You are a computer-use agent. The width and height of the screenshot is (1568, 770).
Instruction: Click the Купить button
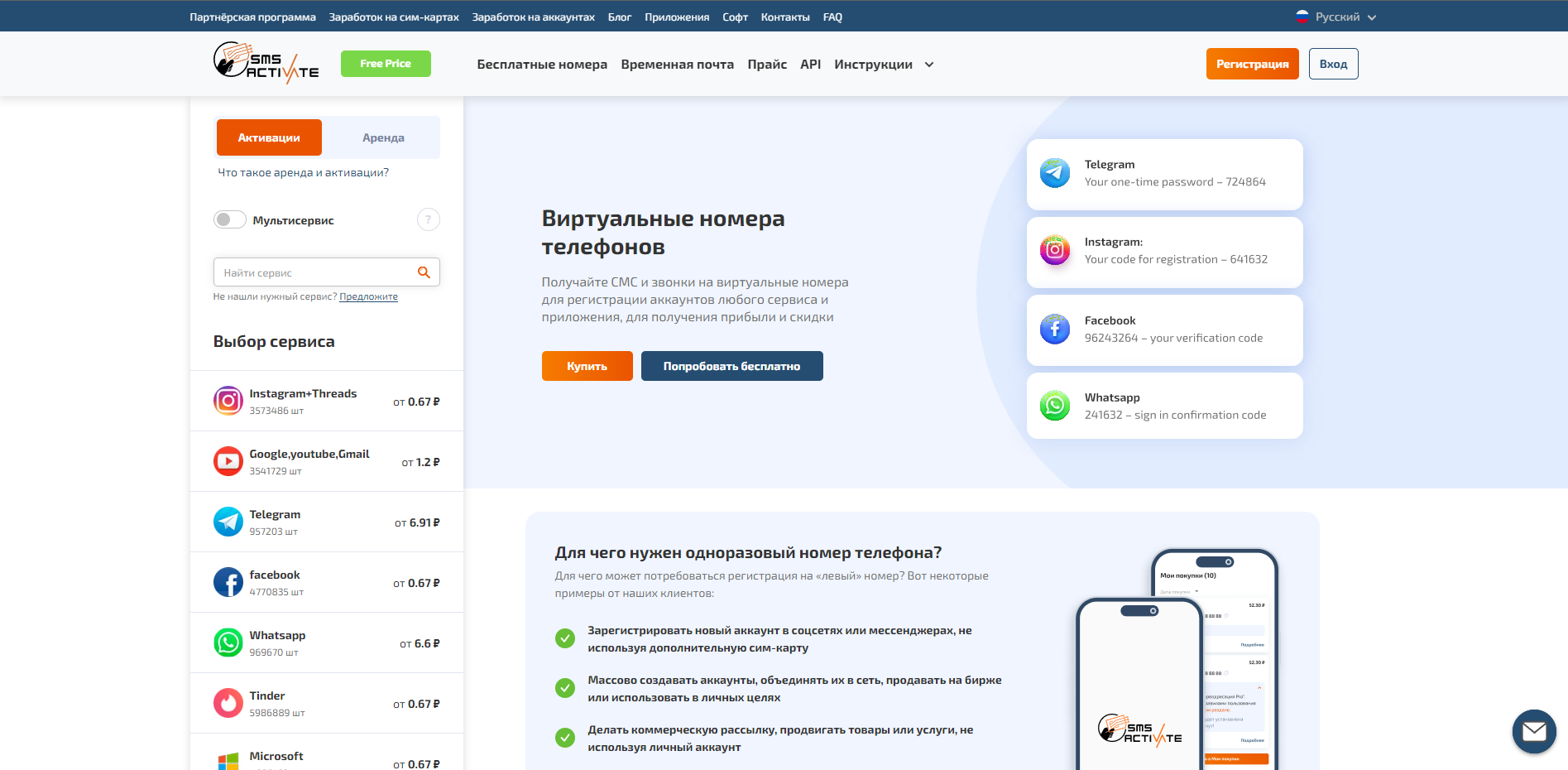pos(587,366)
